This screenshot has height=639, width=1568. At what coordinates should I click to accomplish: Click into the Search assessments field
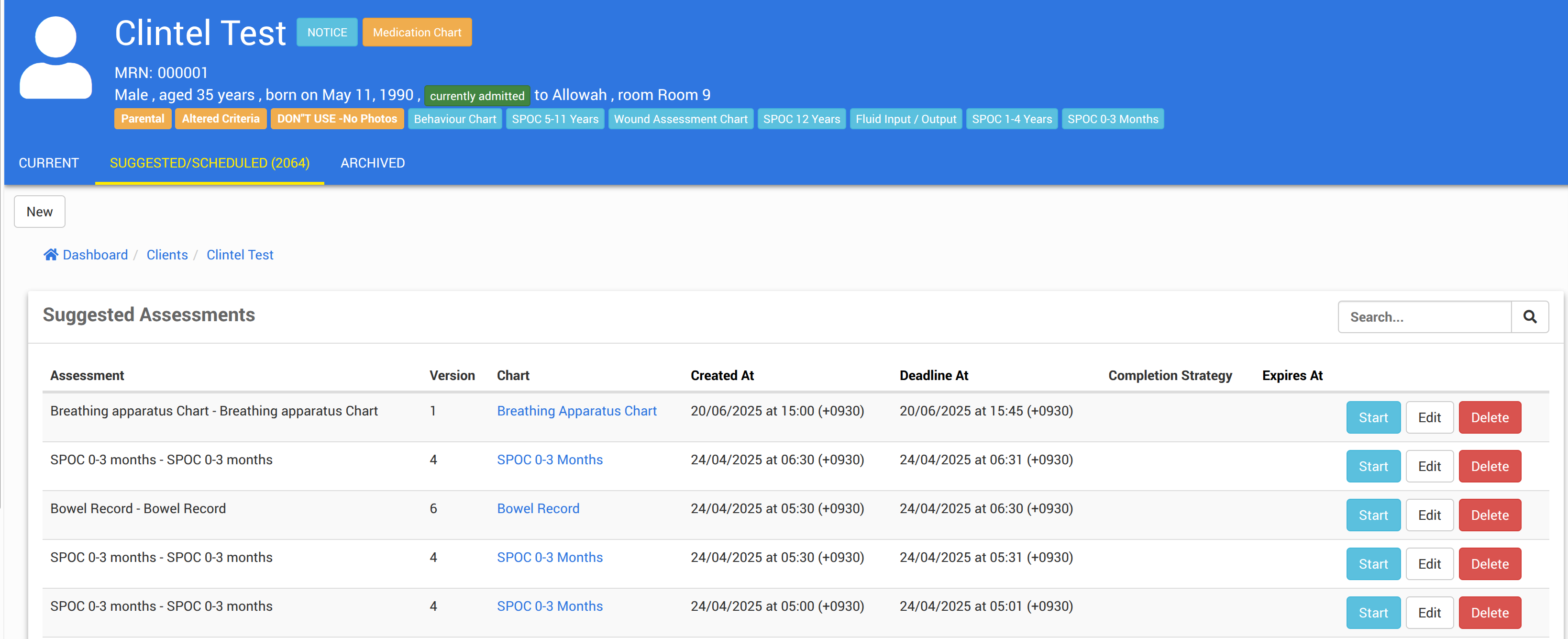click(1424, 317)
